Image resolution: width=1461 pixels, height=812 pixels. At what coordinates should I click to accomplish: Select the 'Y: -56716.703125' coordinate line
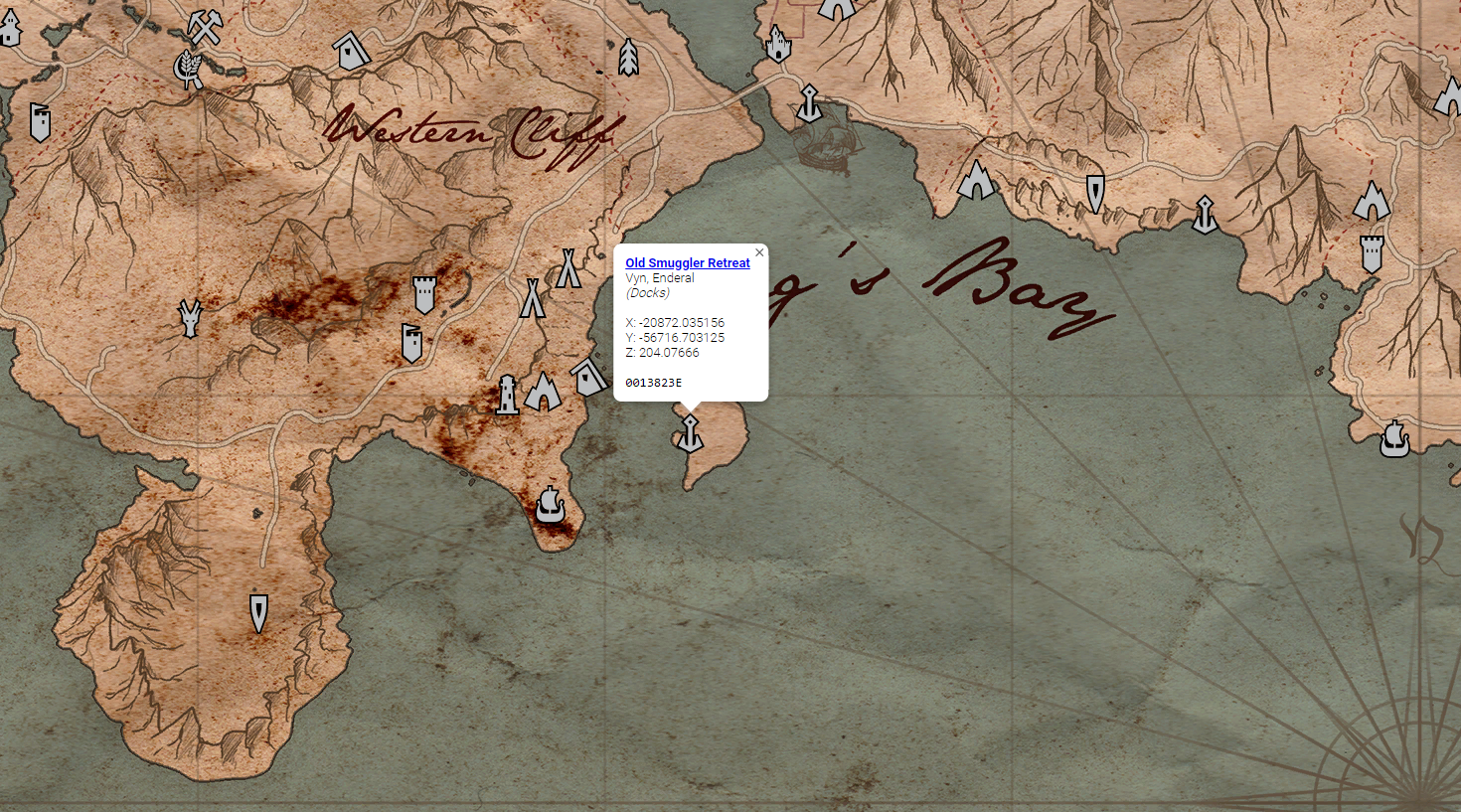(675, 338)
